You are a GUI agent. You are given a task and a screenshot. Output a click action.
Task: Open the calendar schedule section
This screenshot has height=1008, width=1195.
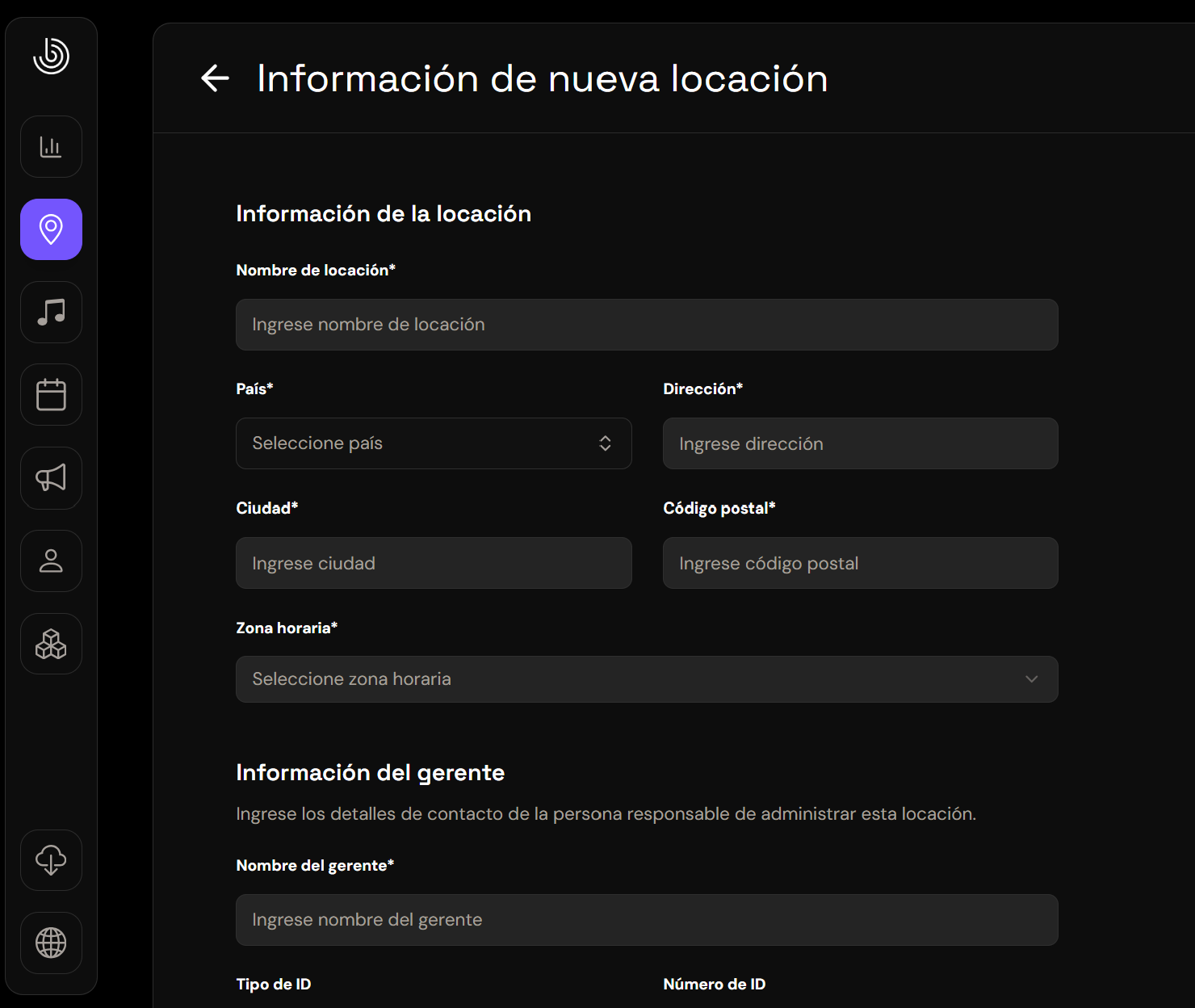click(51, 395)
